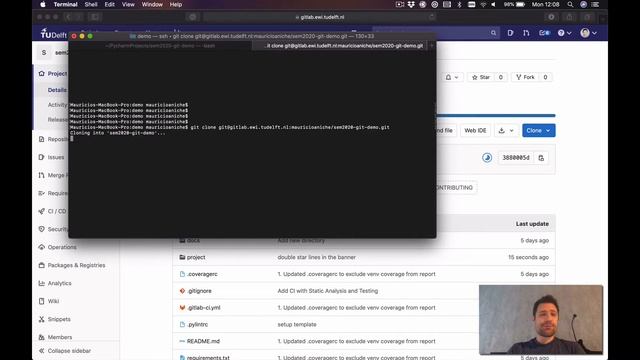Screen dimensions: 640x360
Task: Fork the project
Action: pos(525,77)
